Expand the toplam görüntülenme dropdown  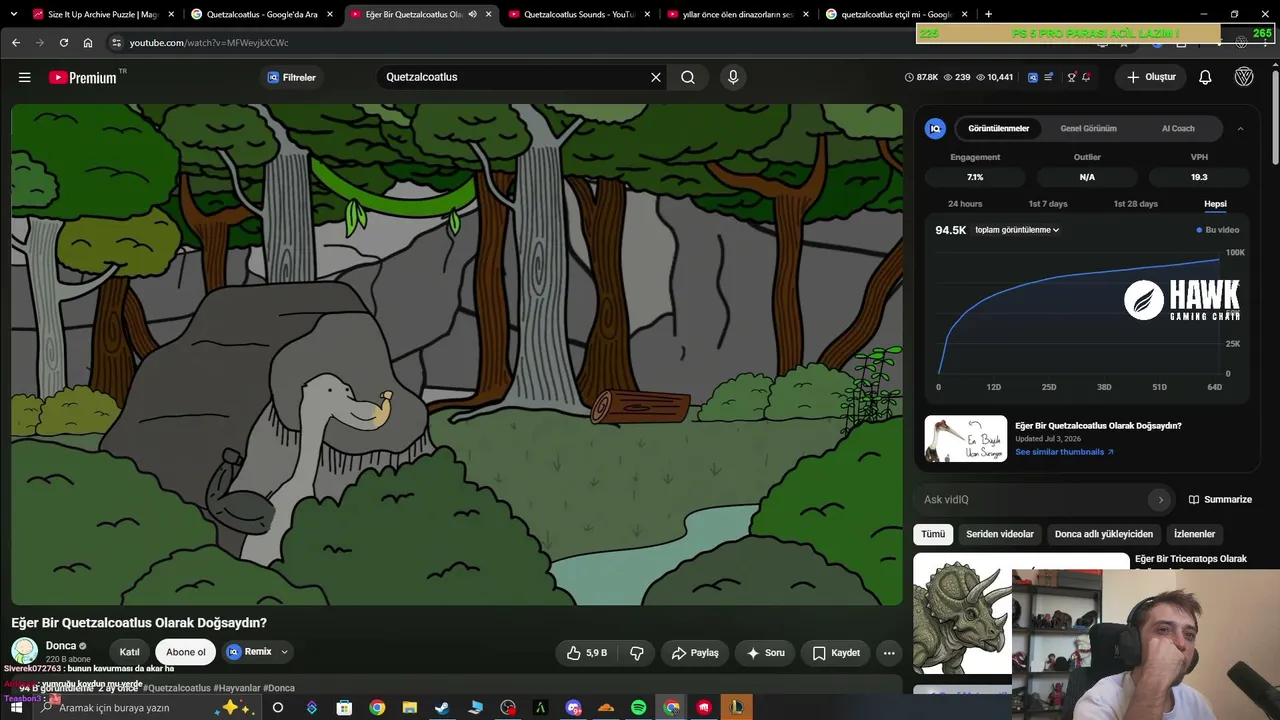pos(1017,230)
